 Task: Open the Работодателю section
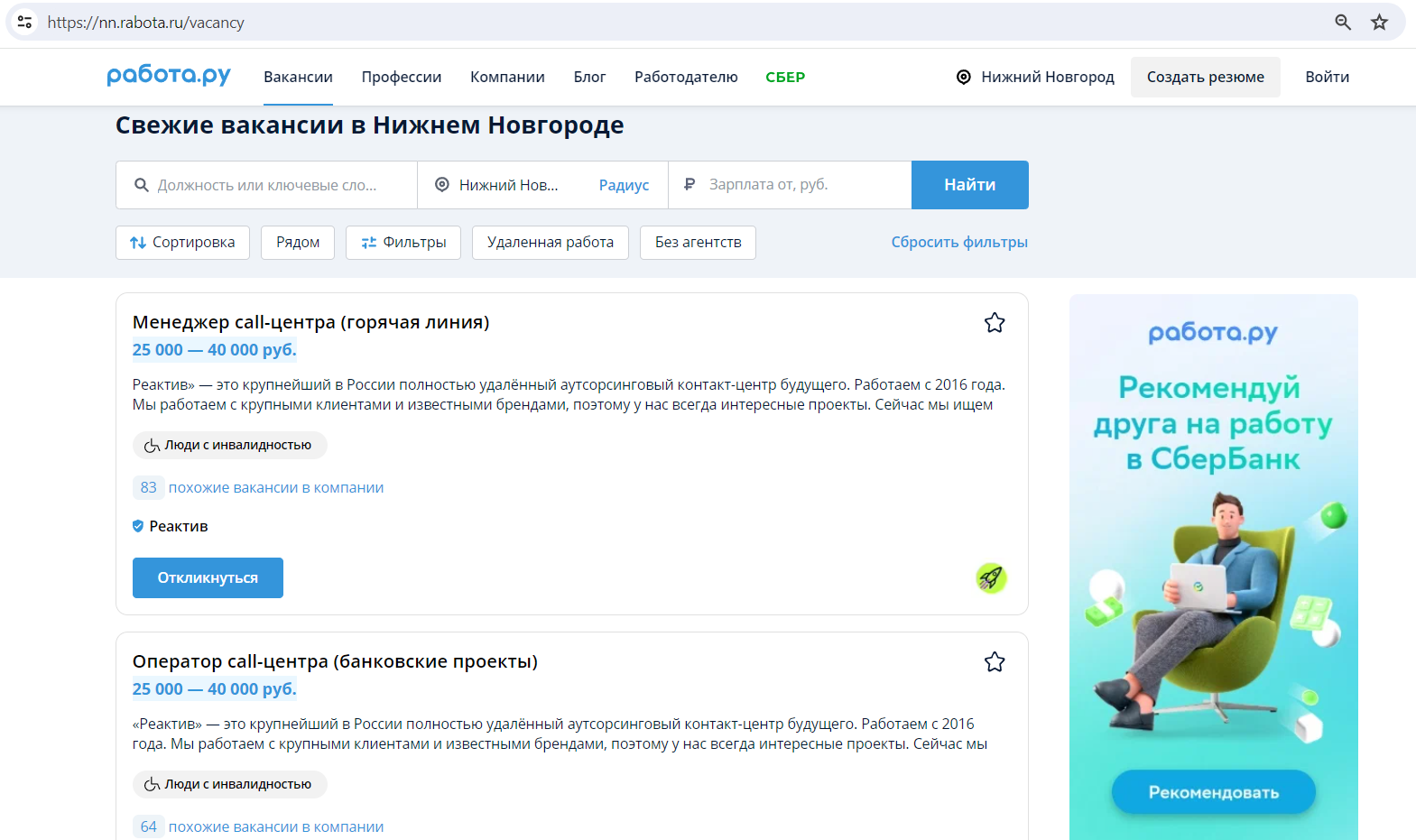tap(686, 78)
